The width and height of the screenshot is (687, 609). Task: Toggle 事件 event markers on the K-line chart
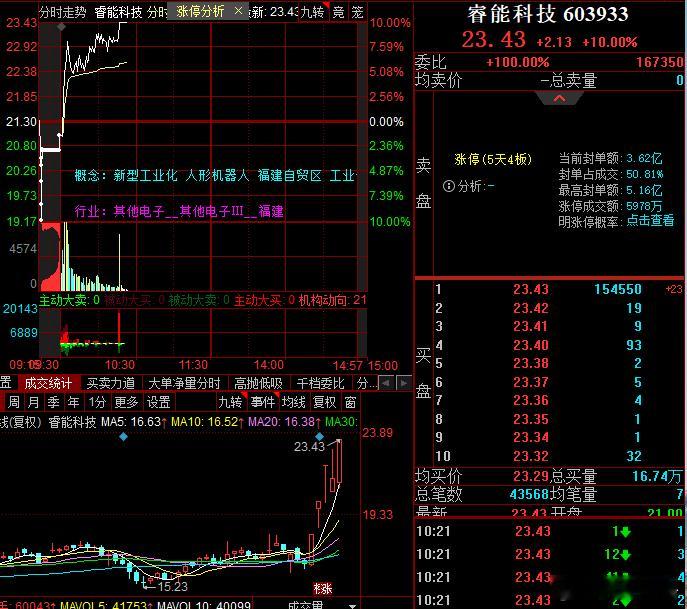(262, 402)
